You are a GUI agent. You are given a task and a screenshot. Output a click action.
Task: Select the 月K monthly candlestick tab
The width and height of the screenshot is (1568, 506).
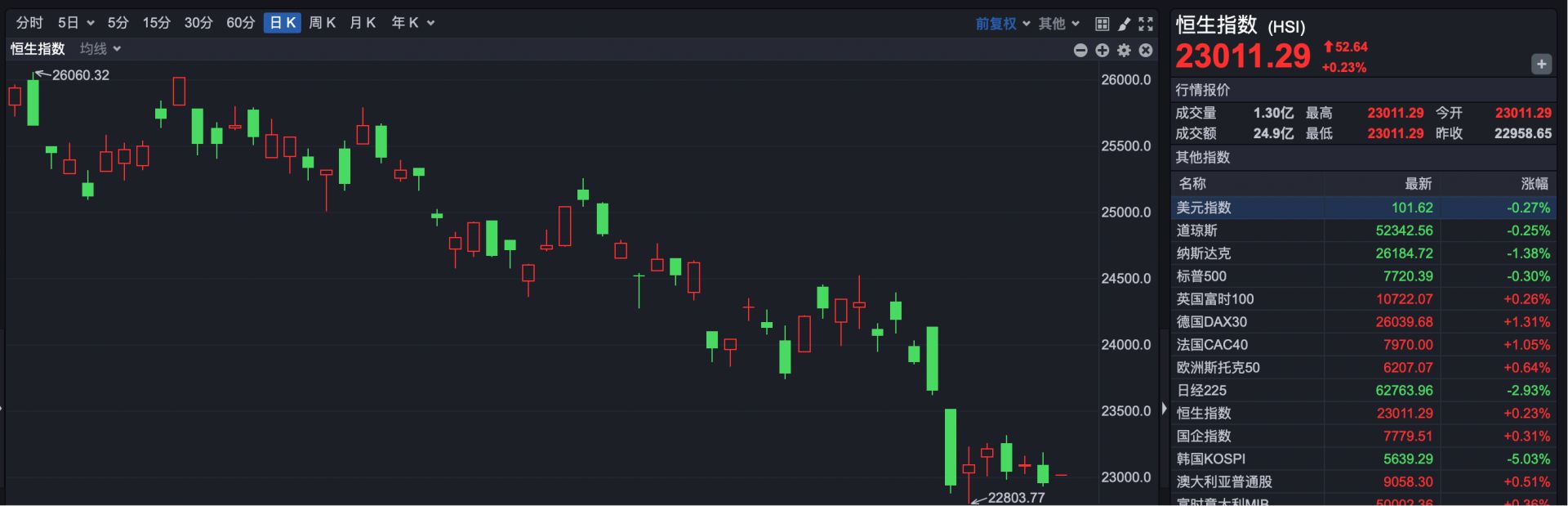363,23
